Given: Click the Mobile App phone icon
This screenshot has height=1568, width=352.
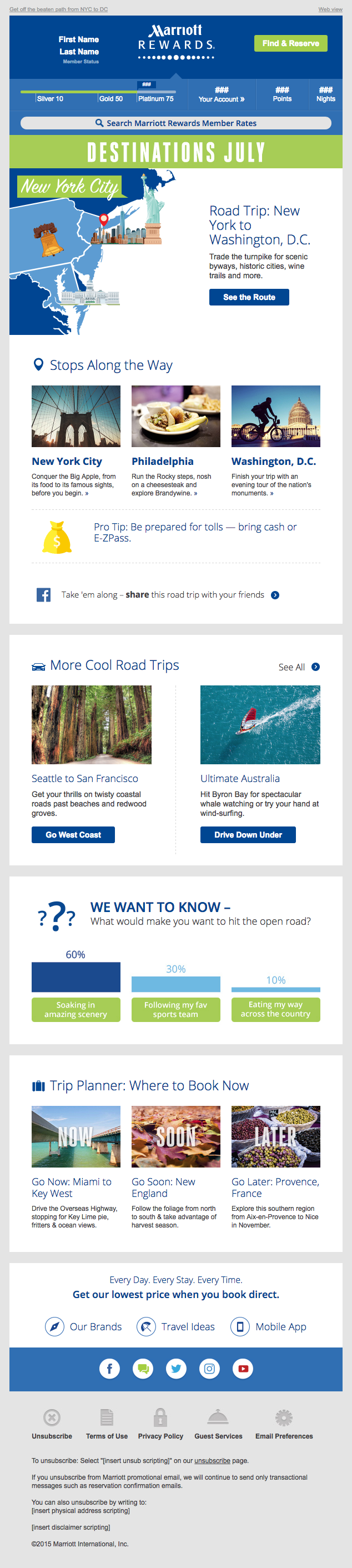Looking at the screenshot, I should coord(240,1326).
